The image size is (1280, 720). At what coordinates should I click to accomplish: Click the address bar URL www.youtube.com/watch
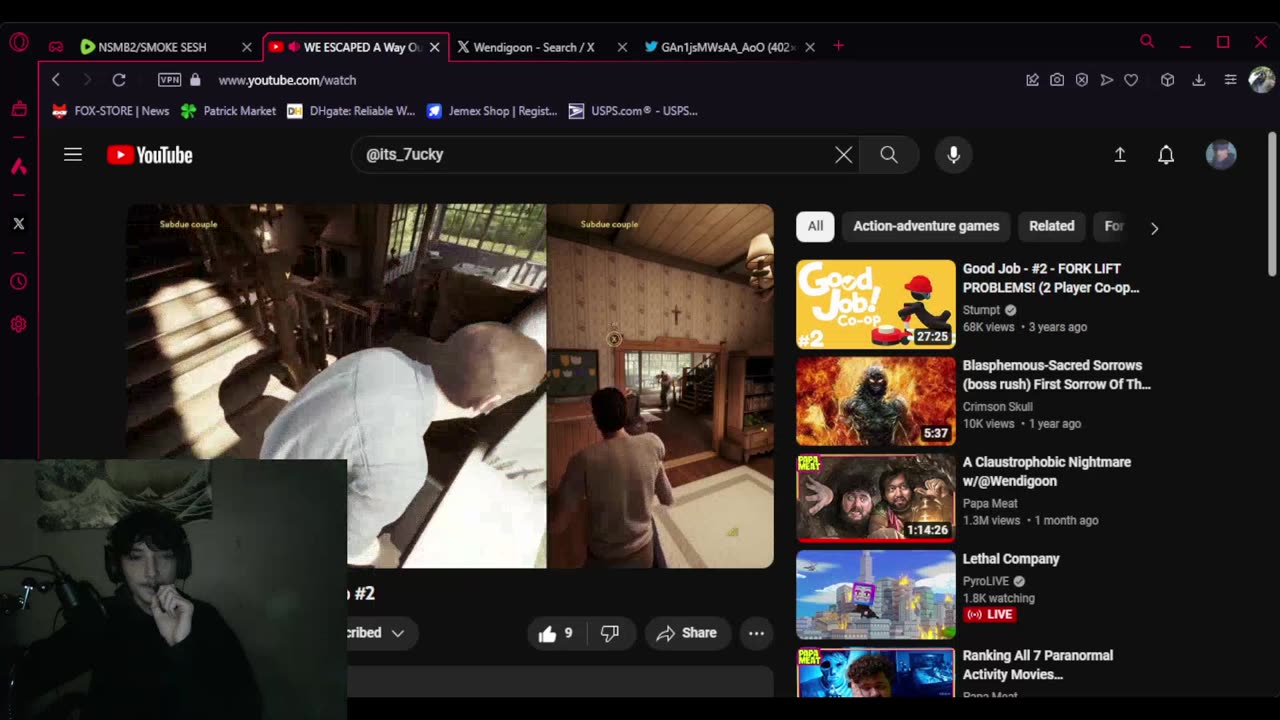(287, 80)
